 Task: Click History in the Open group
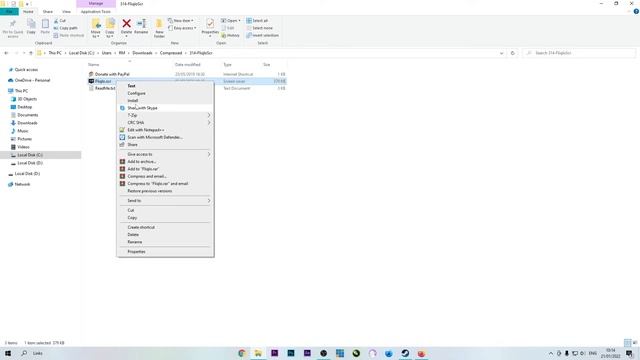tap(230, 36)
